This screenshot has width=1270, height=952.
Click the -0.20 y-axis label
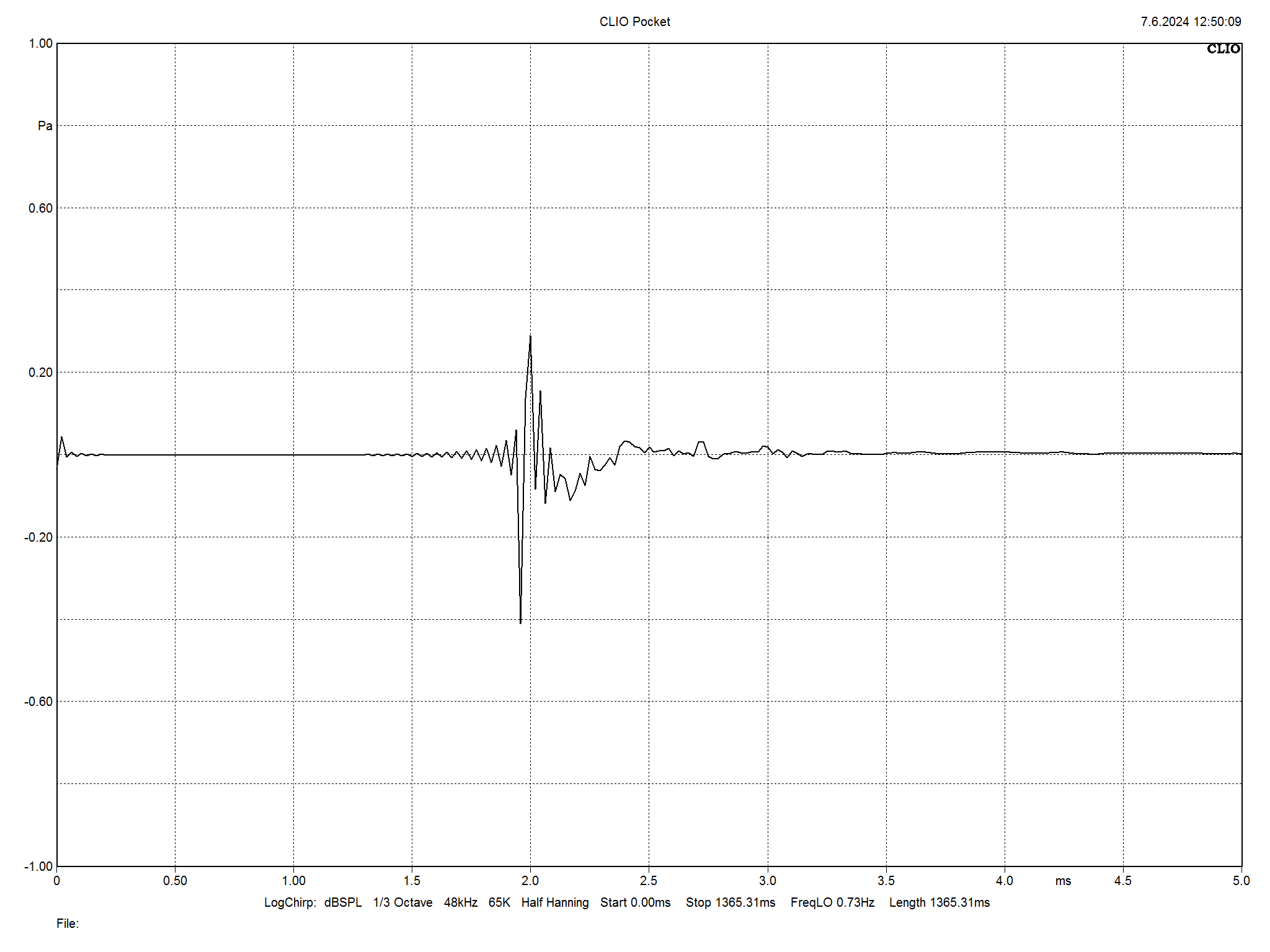click(x=38, y=537)
